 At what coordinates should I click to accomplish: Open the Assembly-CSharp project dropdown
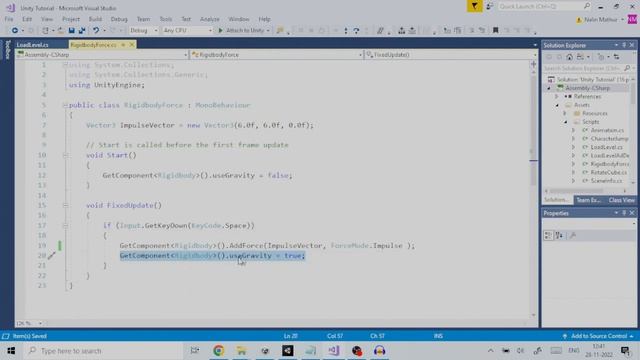tap(102, 55)
